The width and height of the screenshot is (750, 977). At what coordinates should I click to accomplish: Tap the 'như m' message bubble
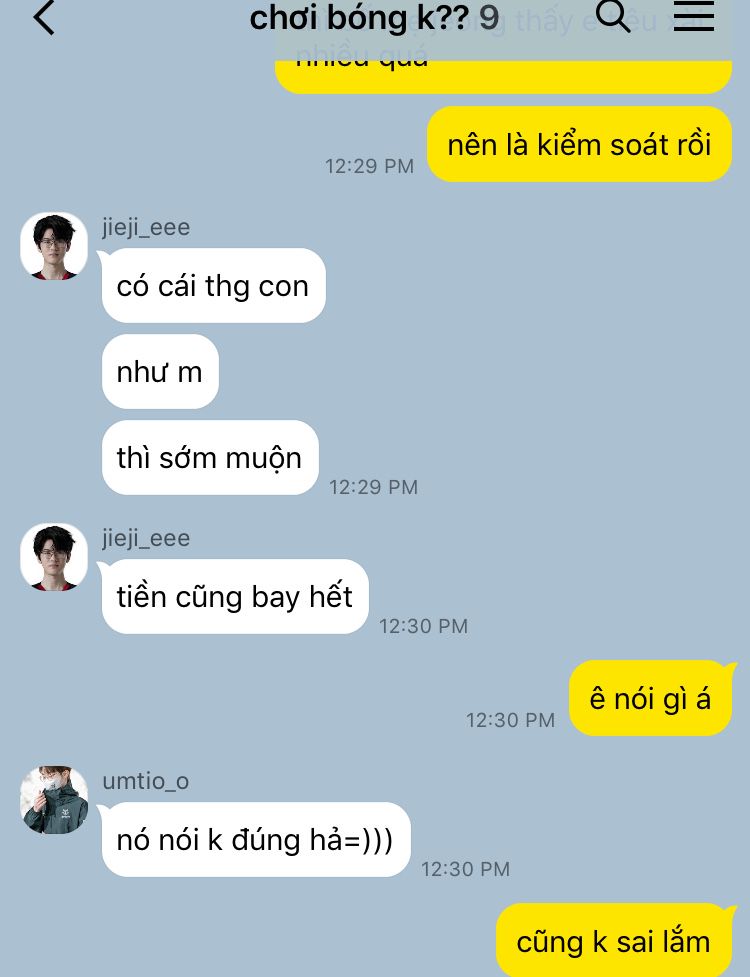(x=160, y=371)
